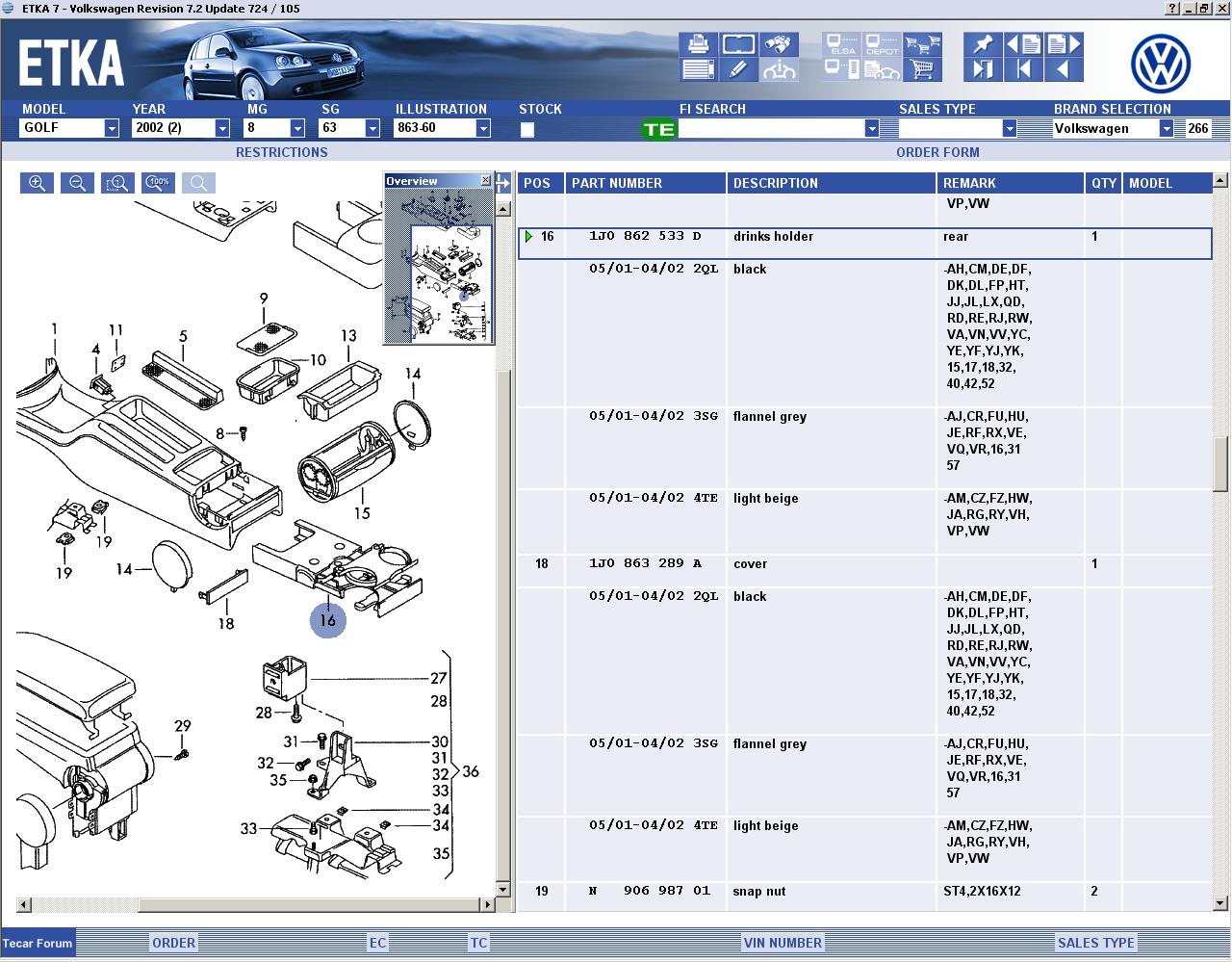Click VIN NUMBER in the bottom bar
This screenshot has height=962, width=1232.
click(x=783, y=943)
